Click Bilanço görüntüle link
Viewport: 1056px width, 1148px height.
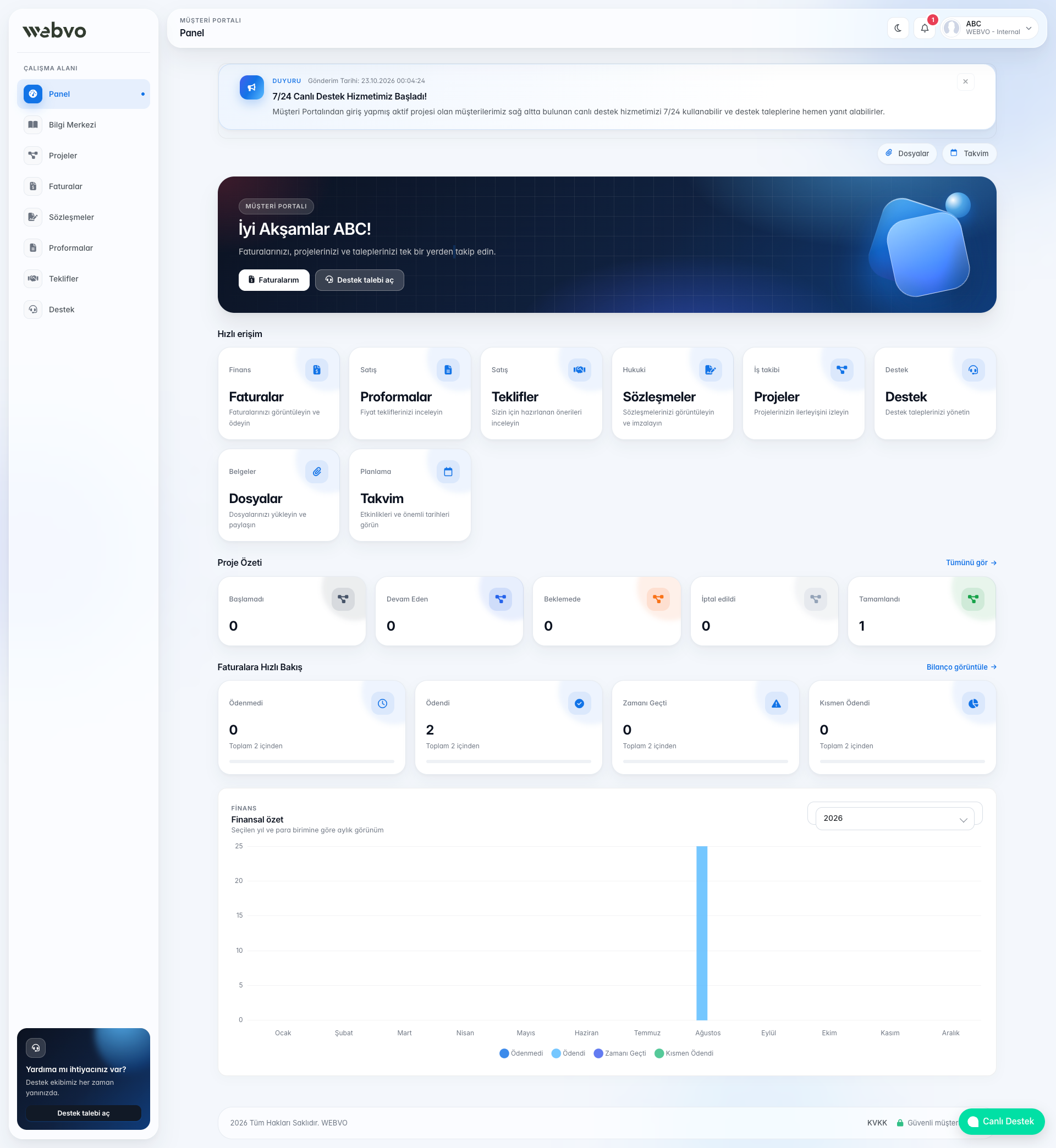point(961,667)
